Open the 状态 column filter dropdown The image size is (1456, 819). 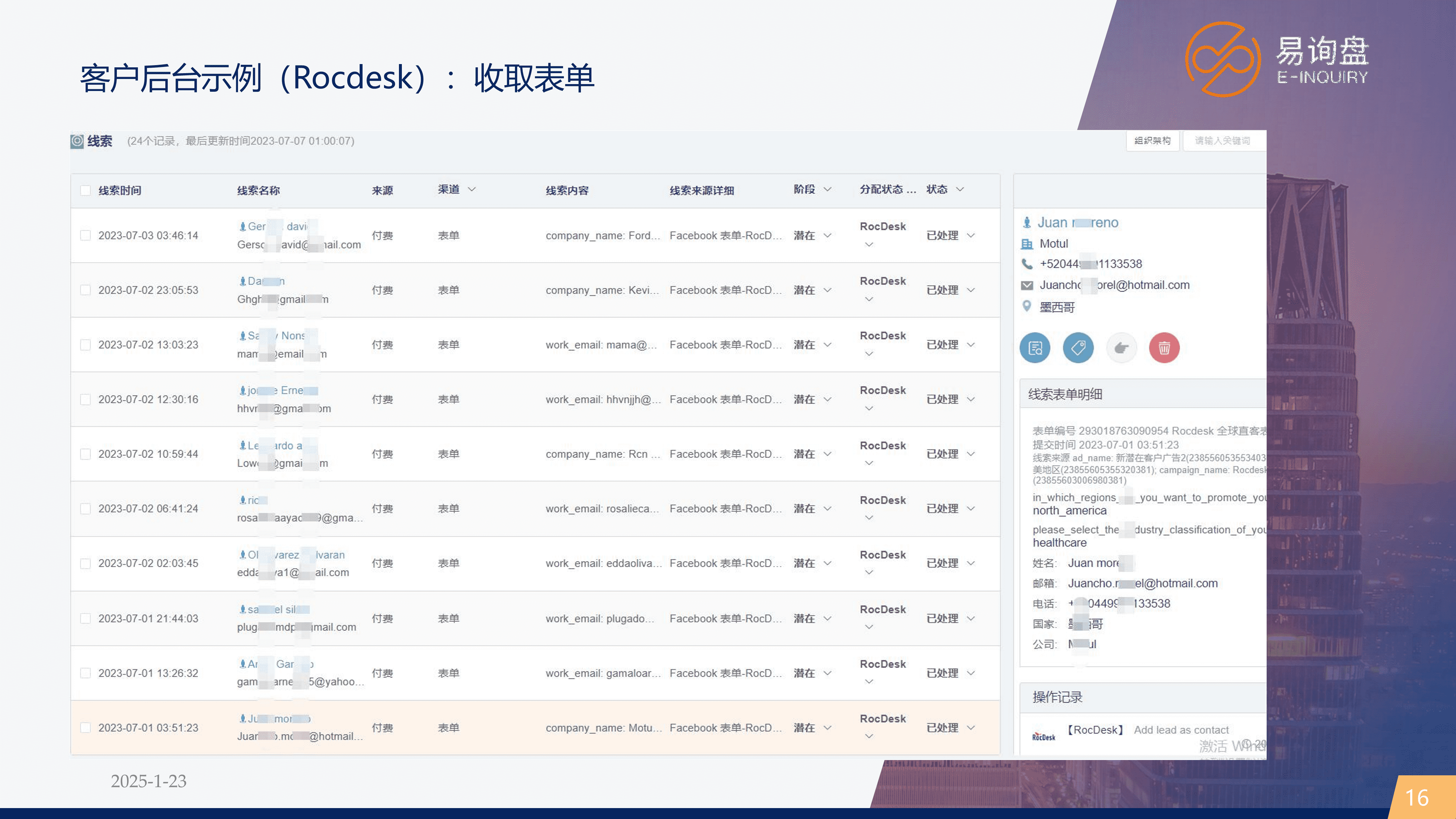coord(960,189)
